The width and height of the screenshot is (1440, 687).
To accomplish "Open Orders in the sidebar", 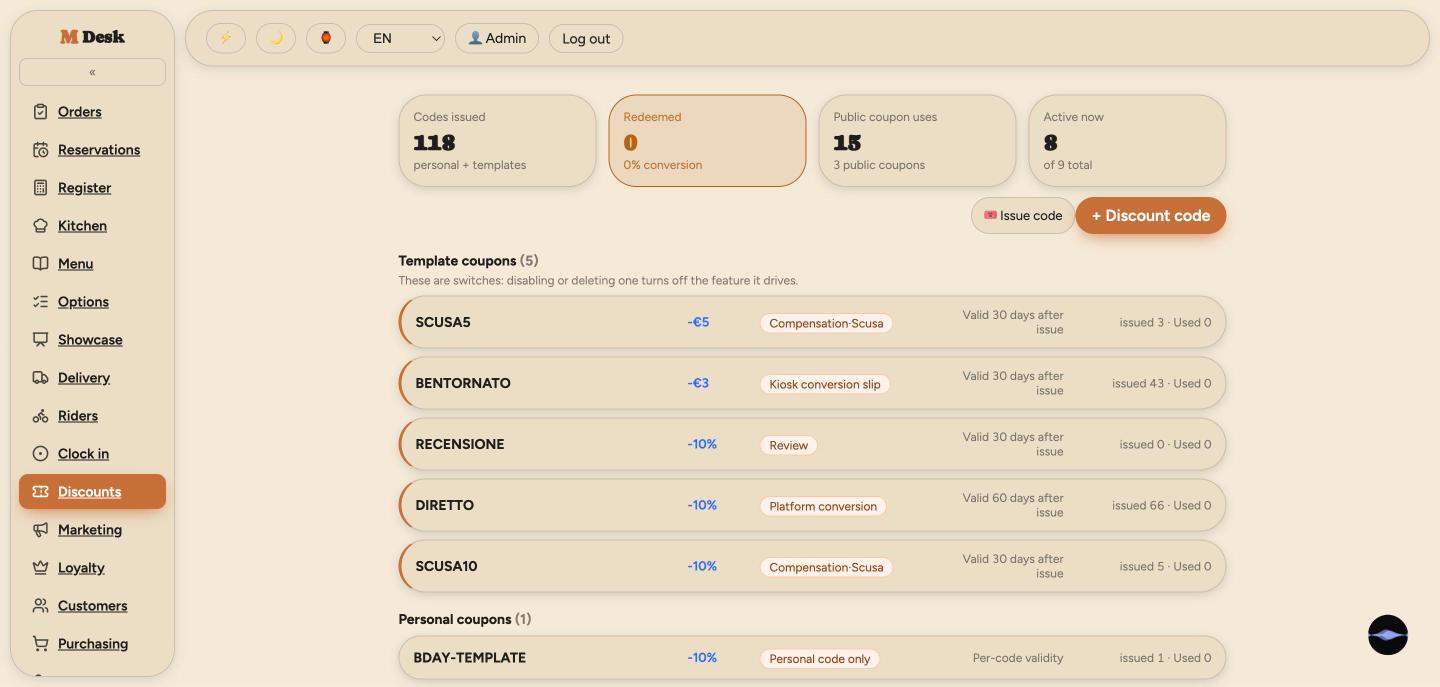I will (79, 112).
